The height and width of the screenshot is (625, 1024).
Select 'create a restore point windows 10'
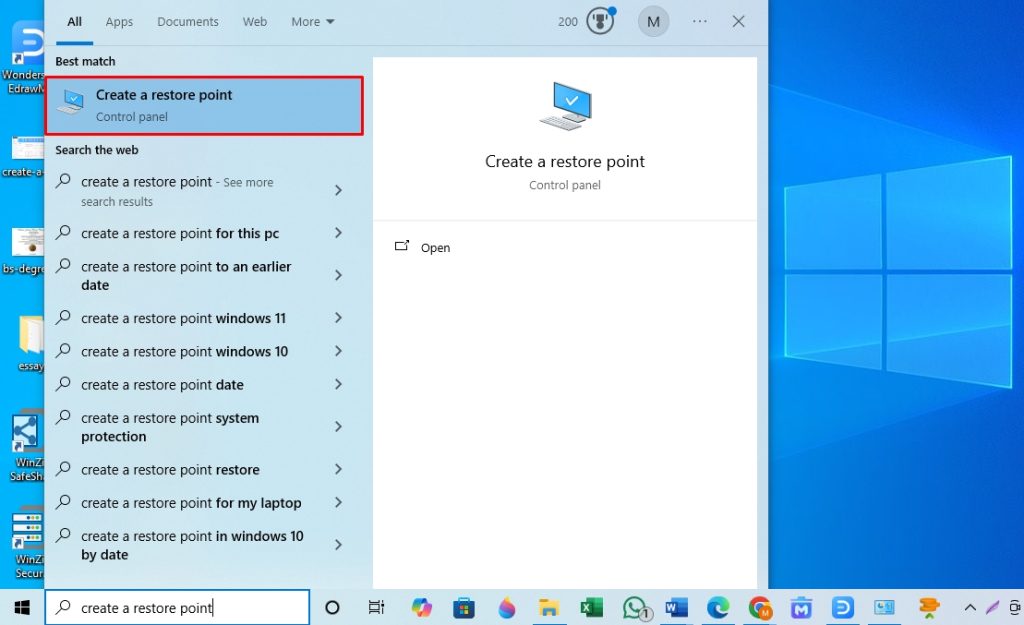coord(184,351)
